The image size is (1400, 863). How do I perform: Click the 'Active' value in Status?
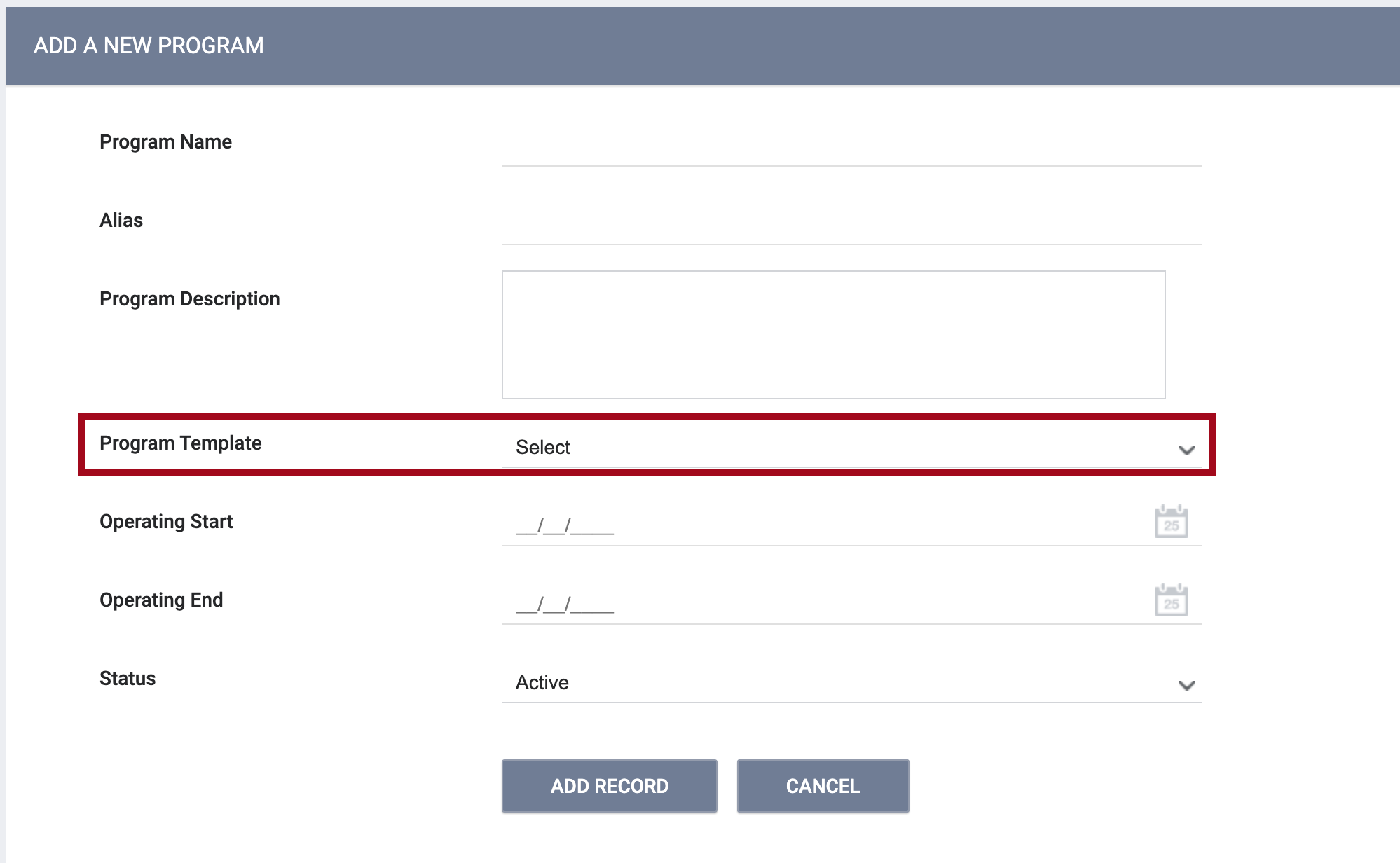[x=542, y=683]
